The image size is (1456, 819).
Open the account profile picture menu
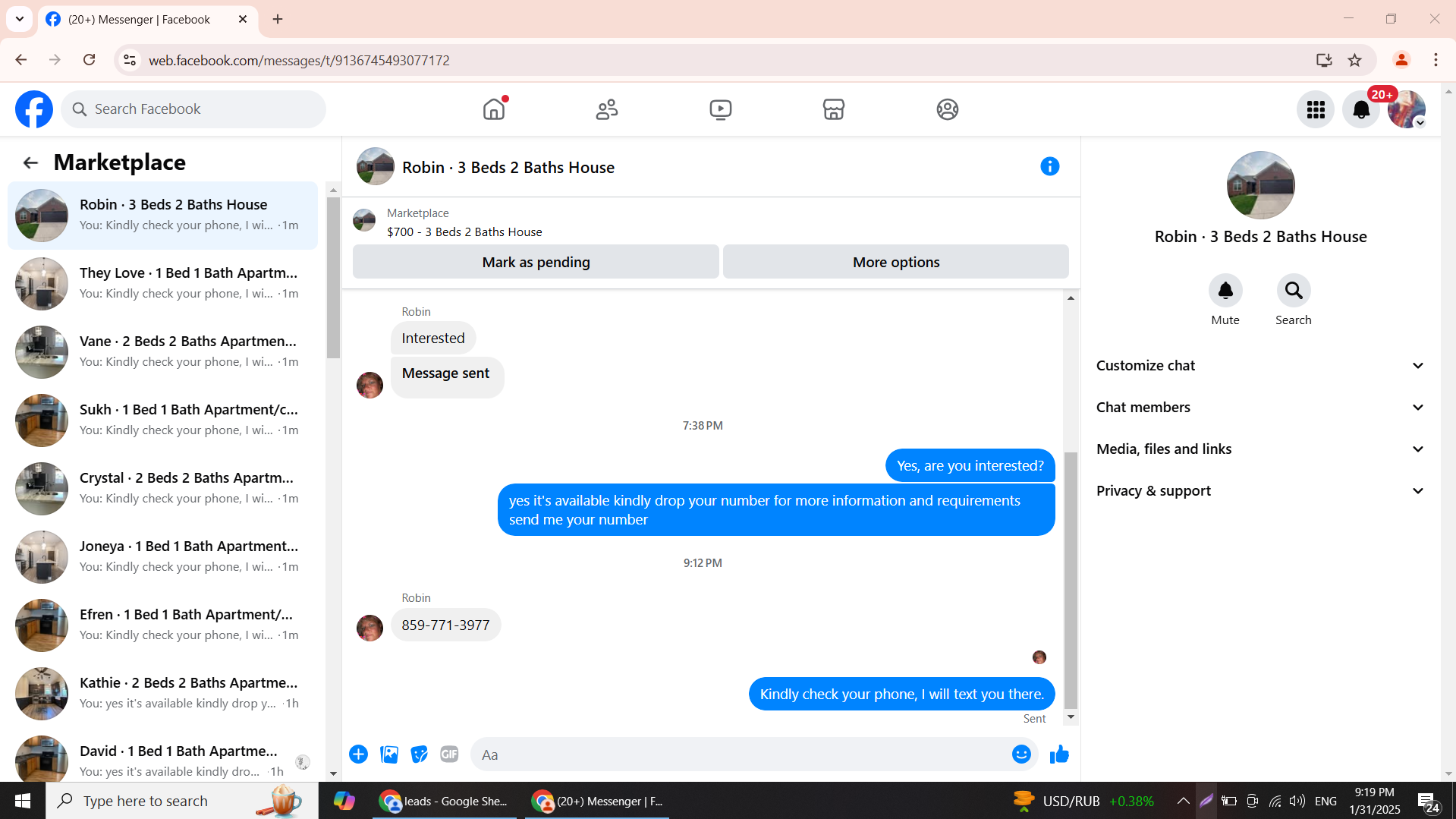click(x=1407, y=110)
